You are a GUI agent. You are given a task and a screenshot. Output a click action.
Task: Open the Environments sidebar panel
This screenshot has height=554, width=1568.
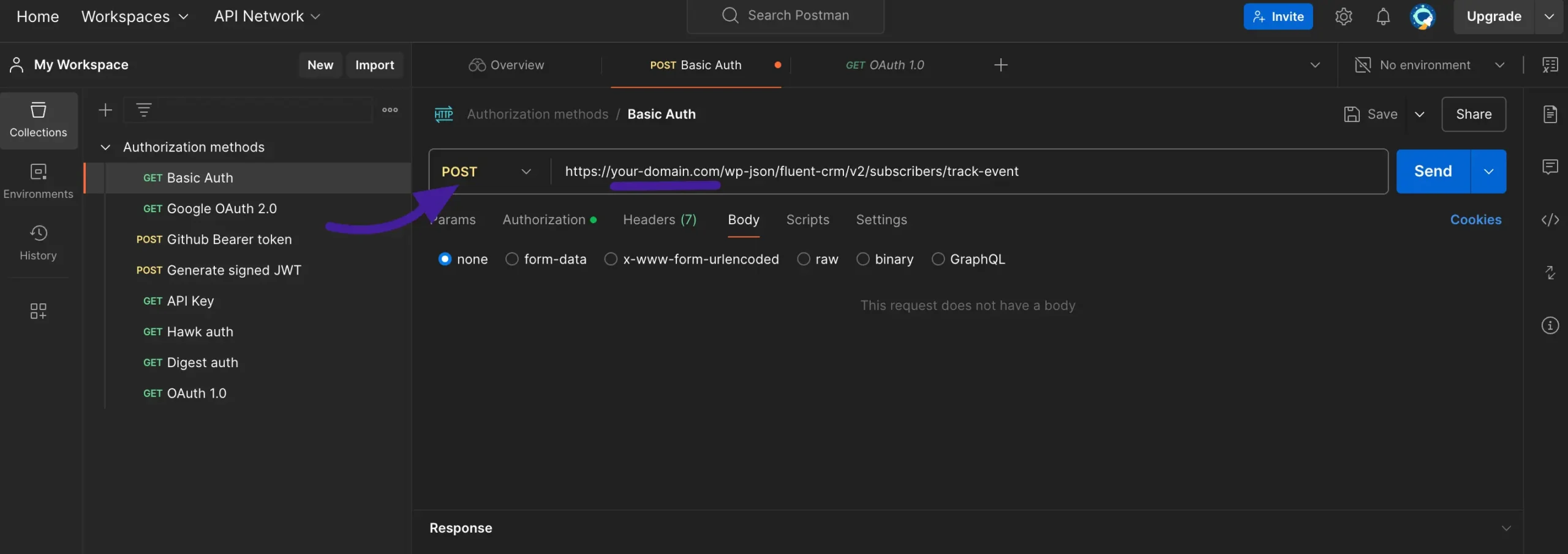click(39, 181)
